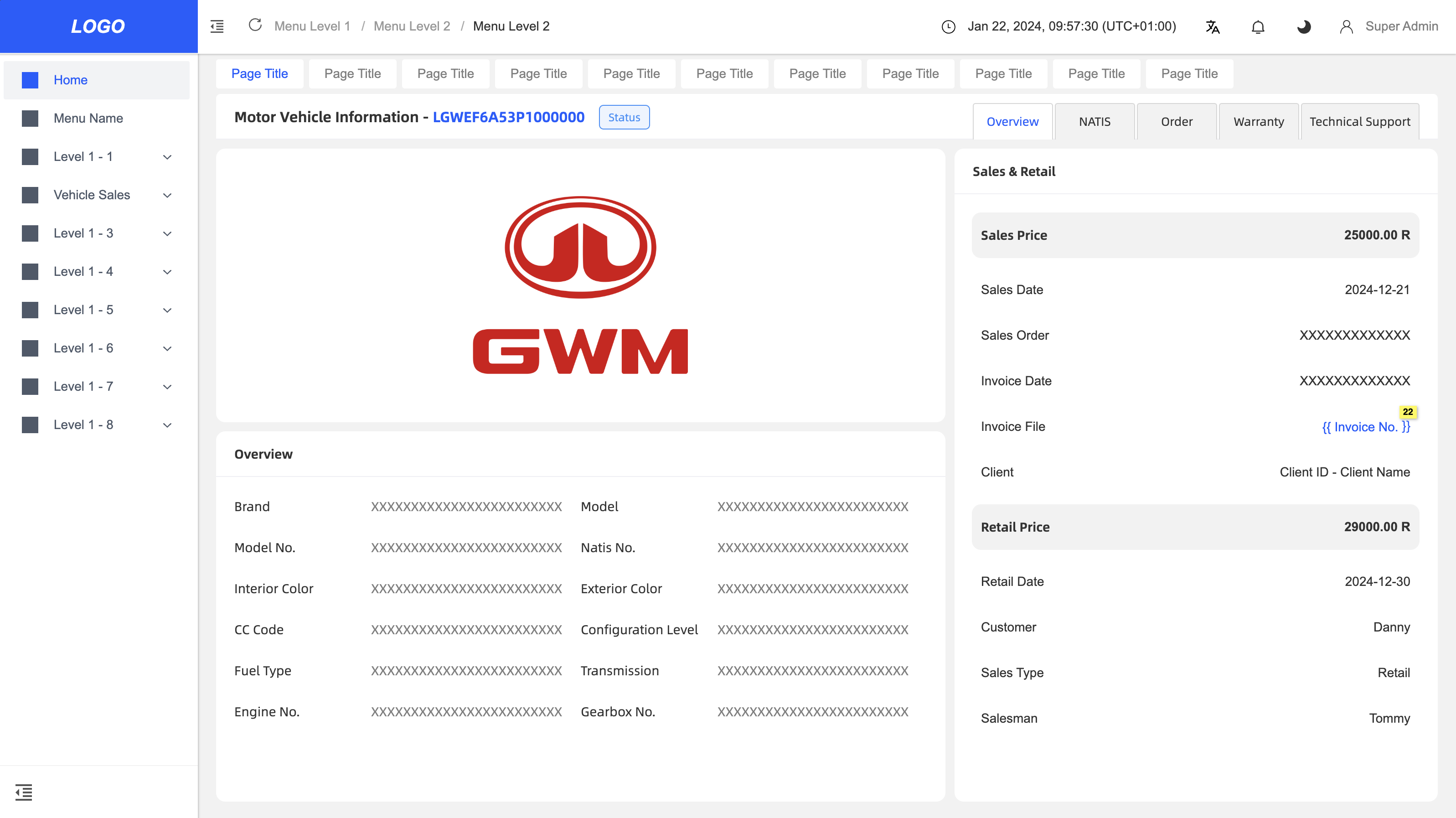Screen dimensions: 1456x818
Task: Click Customer value Danny
Action: pos(1391,627)
